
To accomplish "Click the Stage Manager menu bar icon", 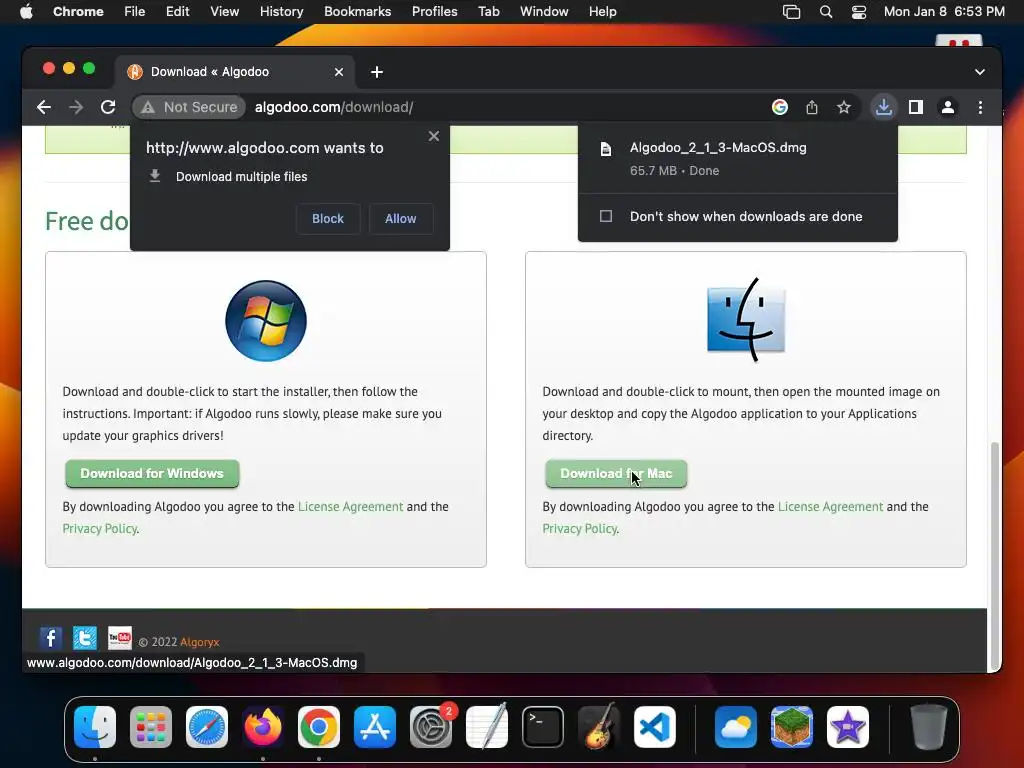I will coord(792,12).
